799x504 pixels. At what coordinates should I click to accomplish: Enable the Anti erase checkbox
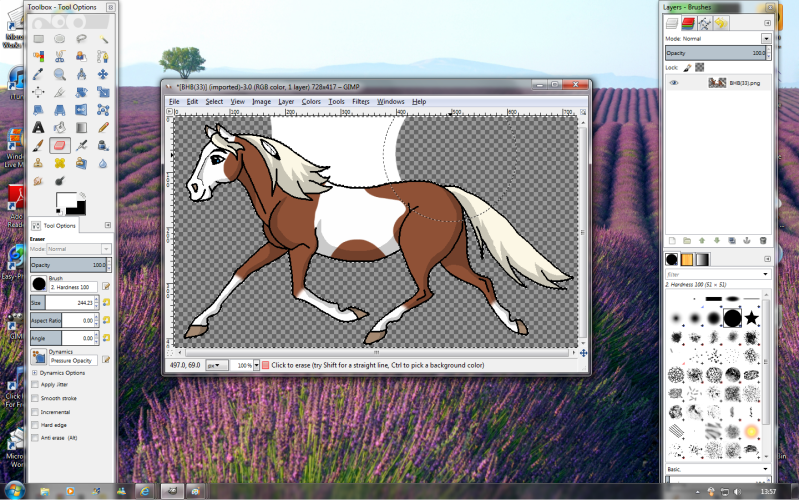pyautogui.click(x=35, y=438)
